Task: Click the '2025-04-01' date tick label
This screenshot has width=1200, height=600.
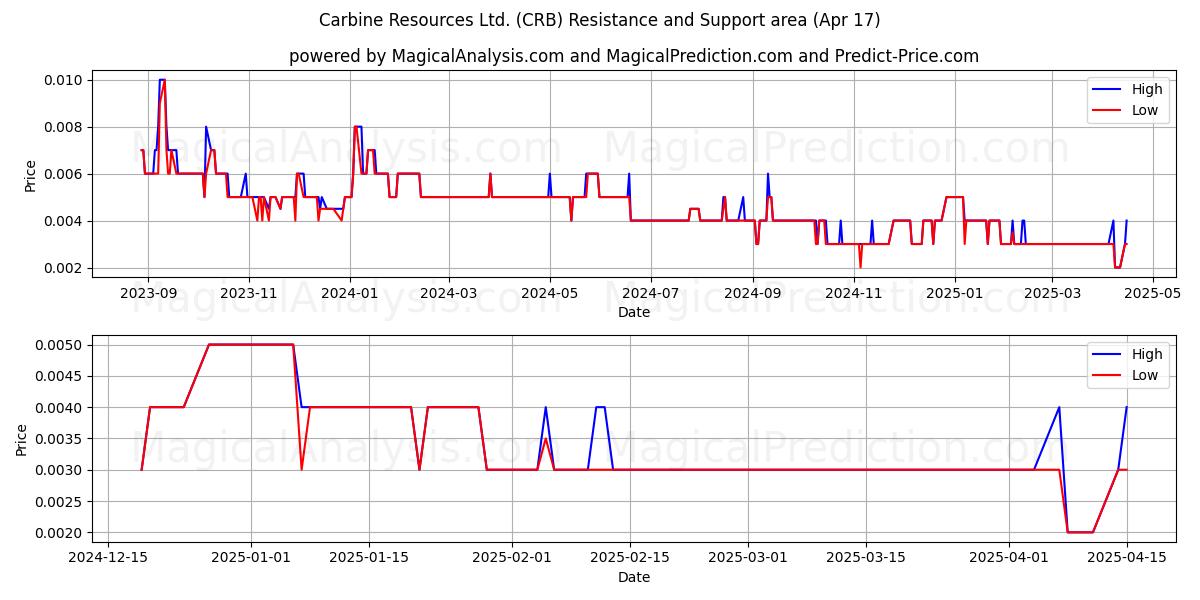Action: [x=1009, y=558]
